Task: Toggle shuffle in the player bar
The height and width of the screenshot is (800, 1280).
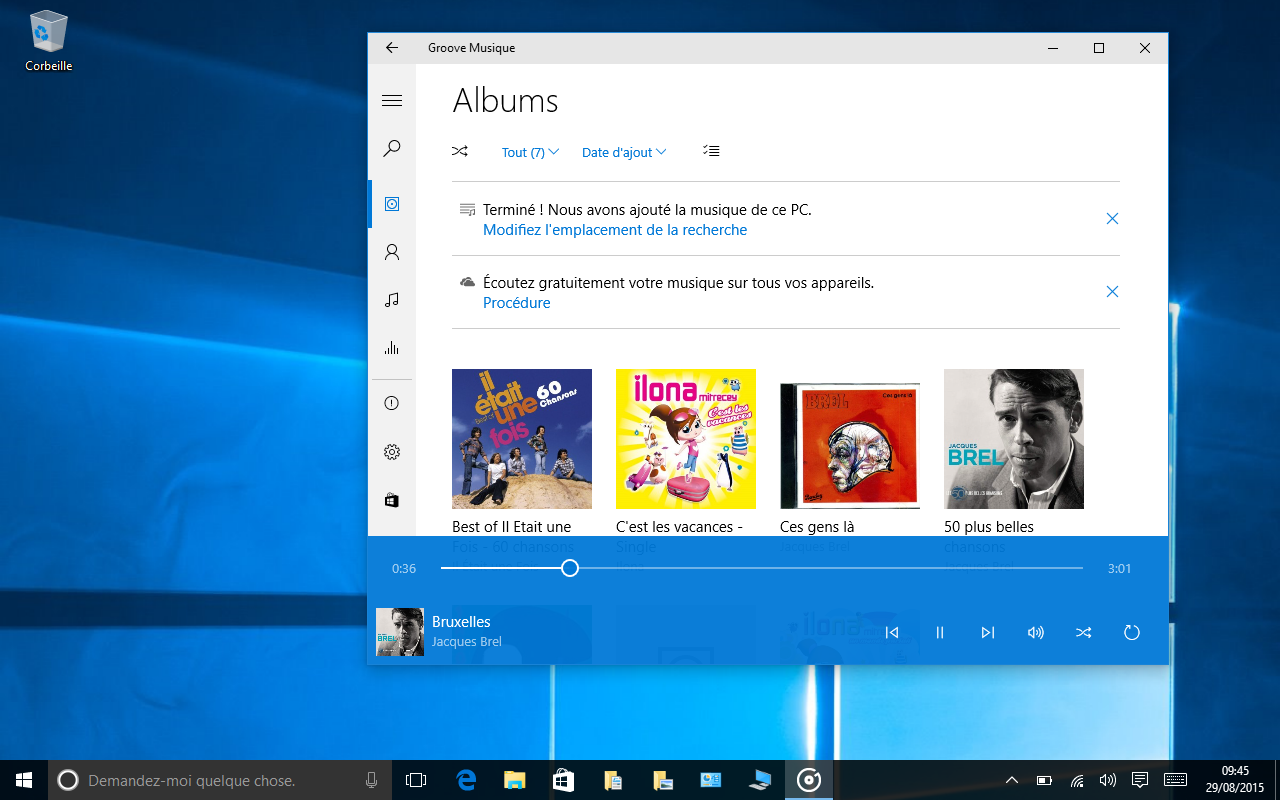Action: click(x=1084, y=632)
